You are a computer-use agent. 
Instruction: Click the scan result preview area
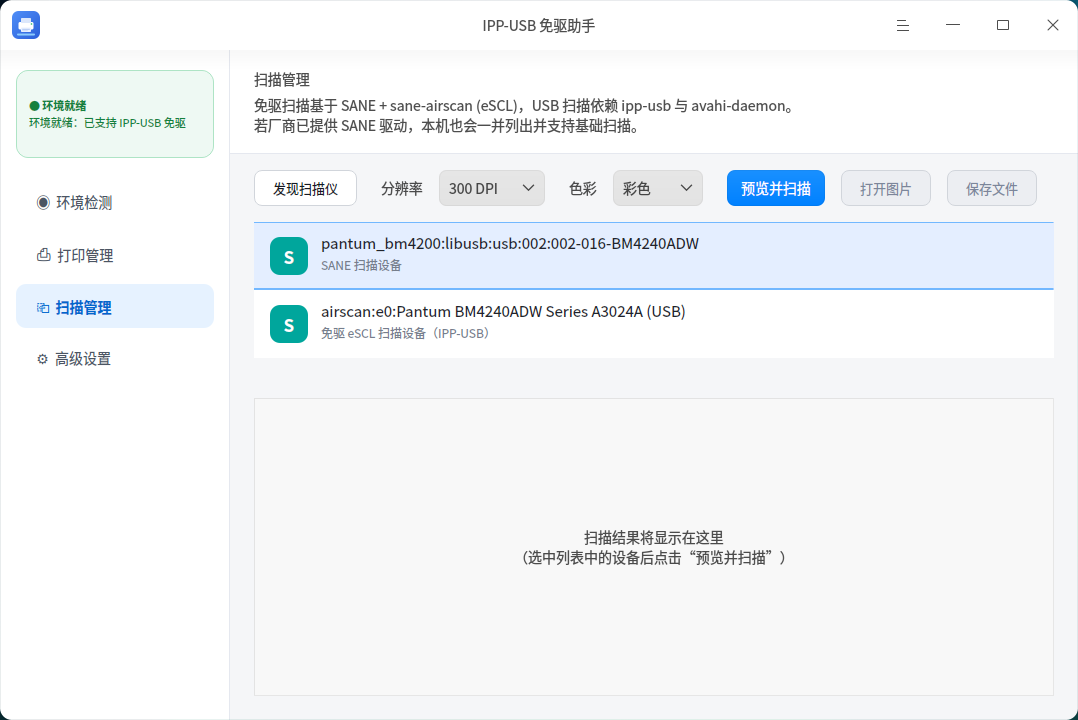(653, 547)
